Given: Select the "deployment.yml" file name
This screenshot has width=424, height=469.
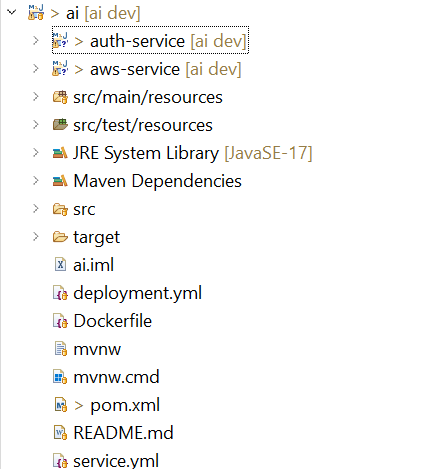Looking at the screenshot, I should 137,293.
